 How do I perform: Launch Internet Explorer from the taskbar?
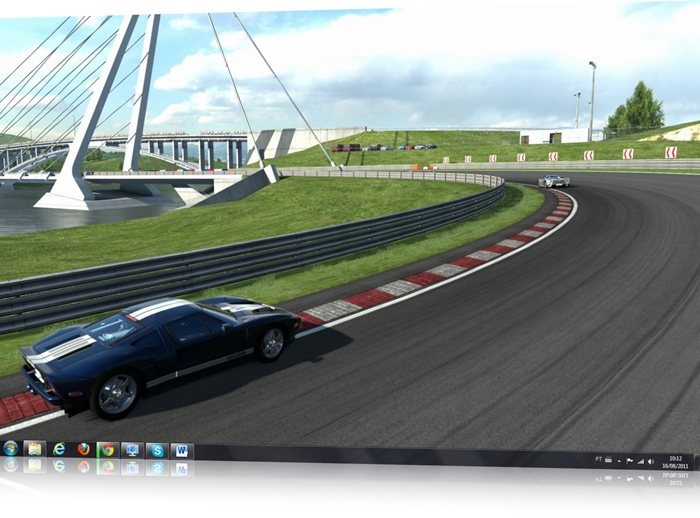click(x=59, y=449)
